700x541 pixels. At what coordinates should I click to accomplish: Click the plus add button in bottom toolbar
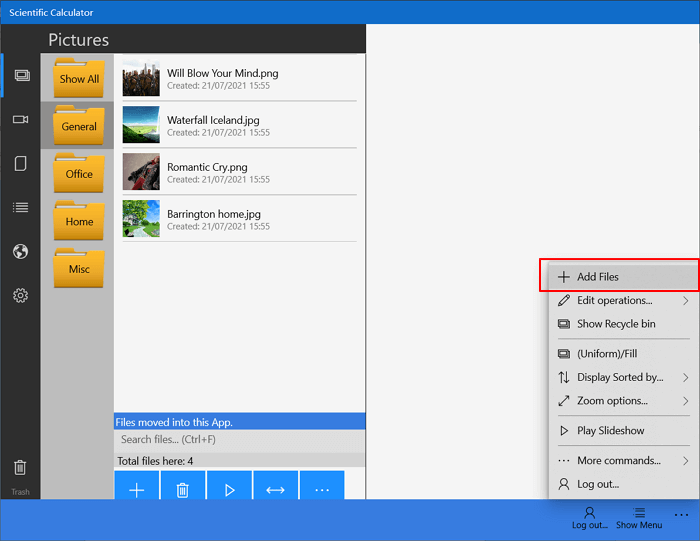point(137,489)
